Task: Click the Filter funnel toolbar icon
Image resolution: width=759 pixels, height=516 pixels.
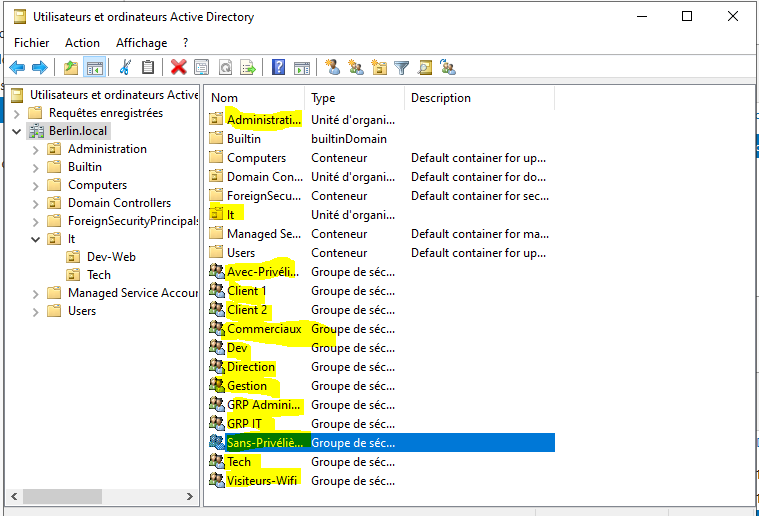Action: tap(402, 67)
